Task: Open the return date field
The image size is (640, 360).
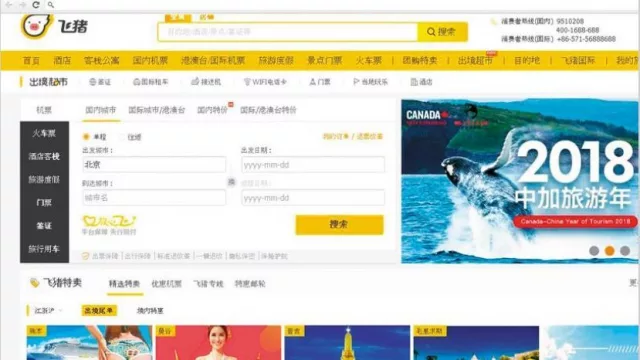Action: 313,198
